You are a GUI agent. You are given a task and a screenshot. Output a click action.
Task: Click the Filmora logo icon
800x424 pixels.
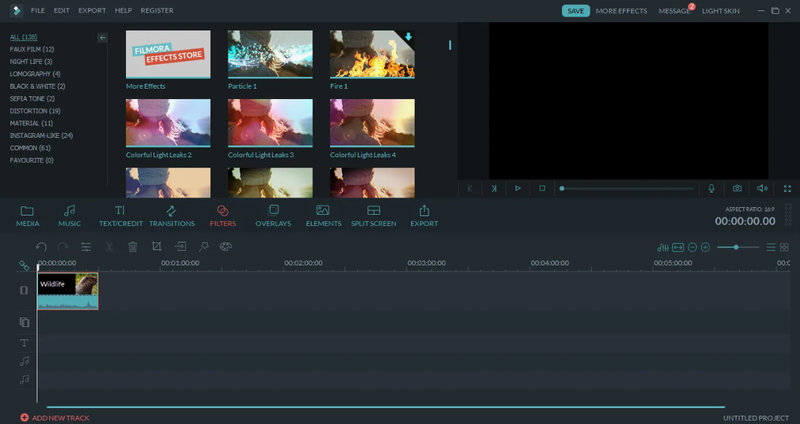click(x=16, y=10)
